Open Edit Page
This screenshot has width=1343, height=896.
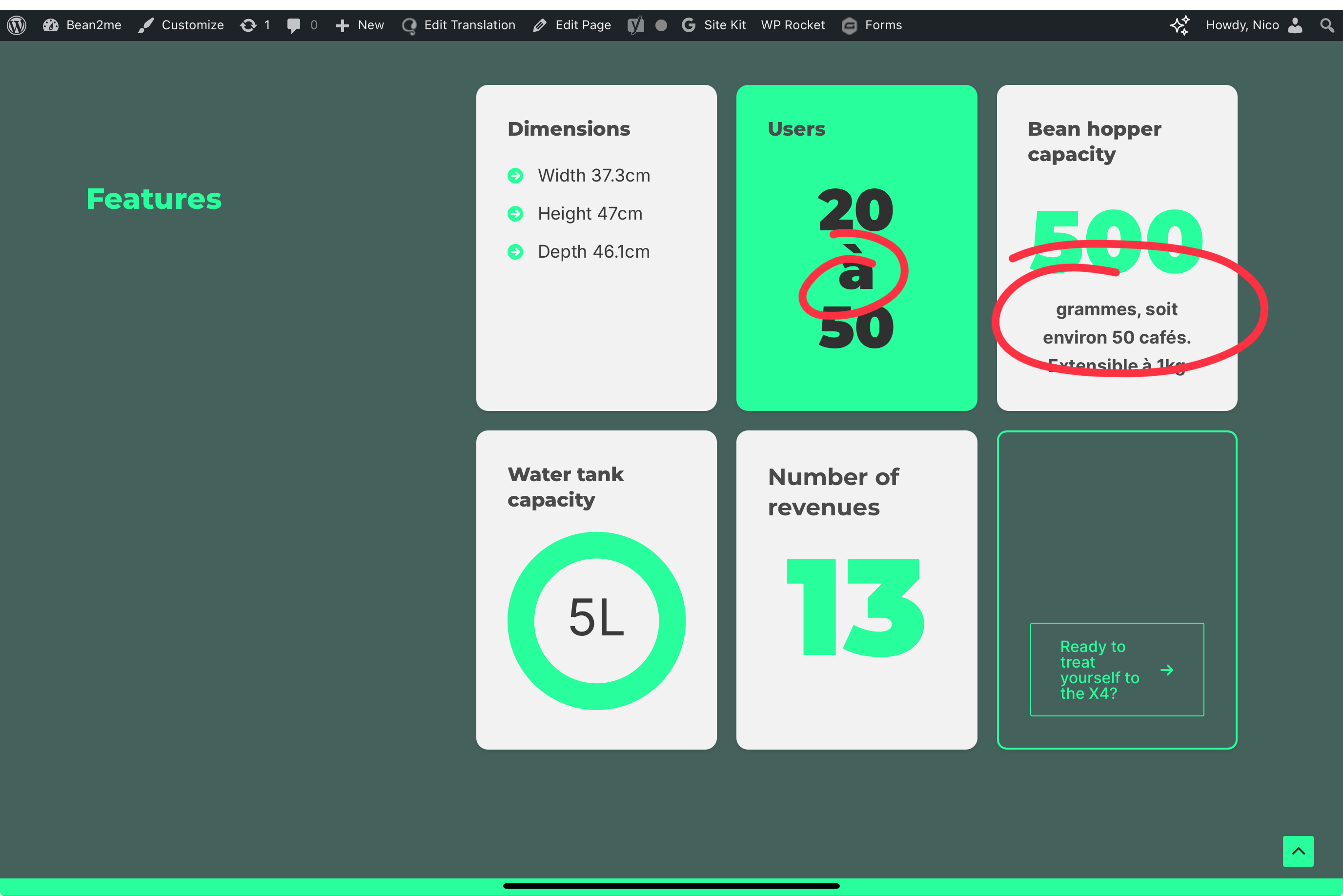583,25
